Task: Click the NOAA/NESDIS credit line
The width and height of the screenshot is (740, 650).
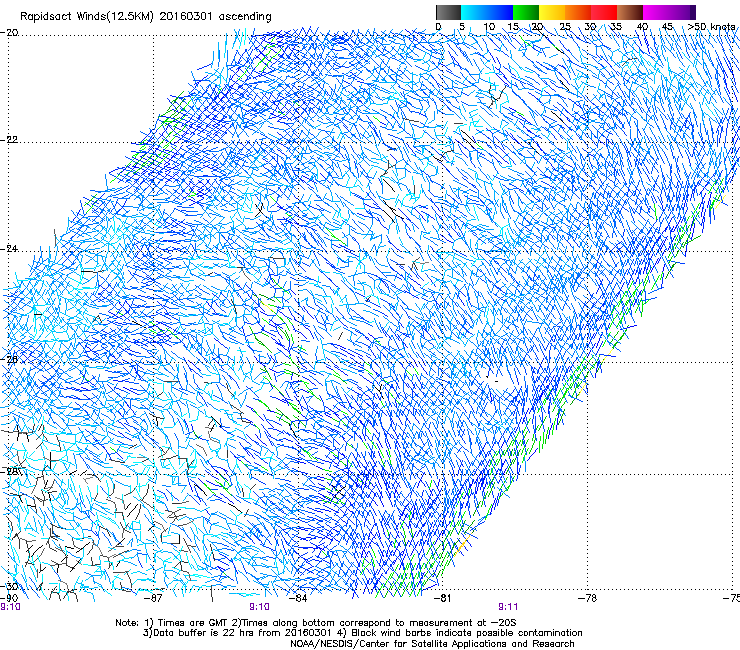Action: coord(432,644)
